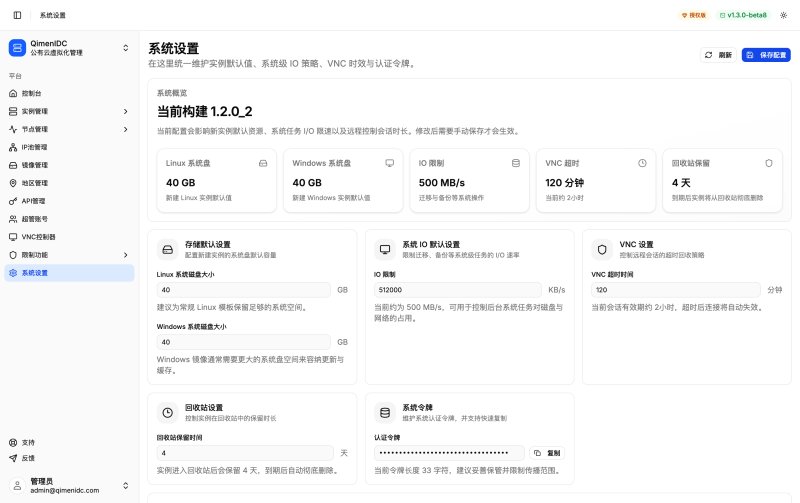Click the IP池管理 network icon
Screen dimensions: 800x503
coord(13,147)
